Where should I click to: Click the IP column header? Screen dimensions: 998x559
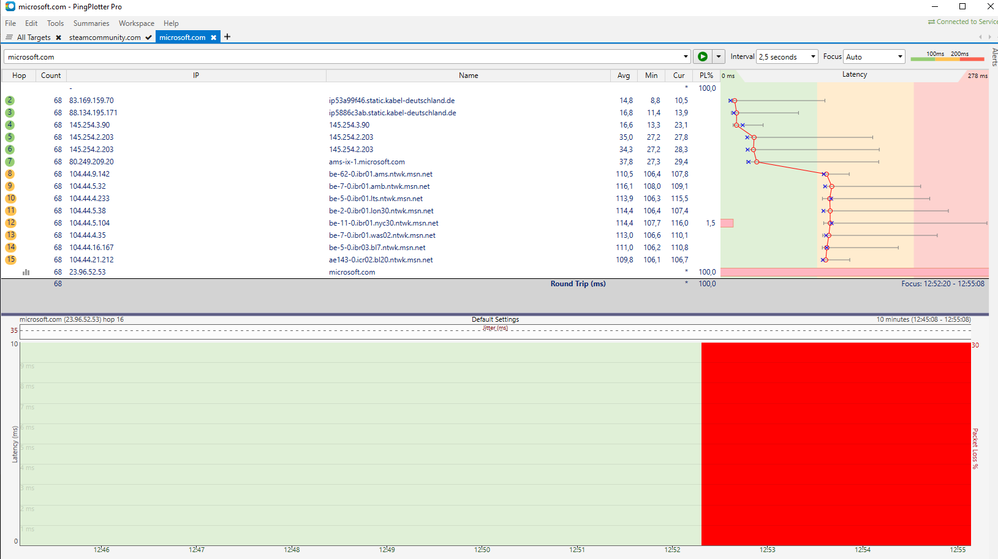[x=196, y=75]
